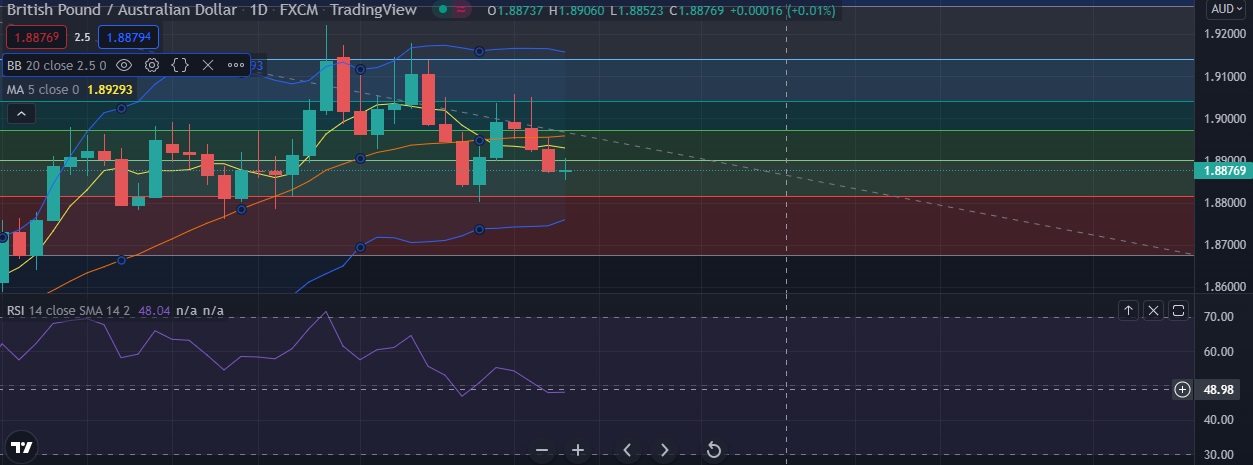Viewport: 1253px width, 465px height.
Task: Zoom in the chart with plus button
Action: point(578,450)
